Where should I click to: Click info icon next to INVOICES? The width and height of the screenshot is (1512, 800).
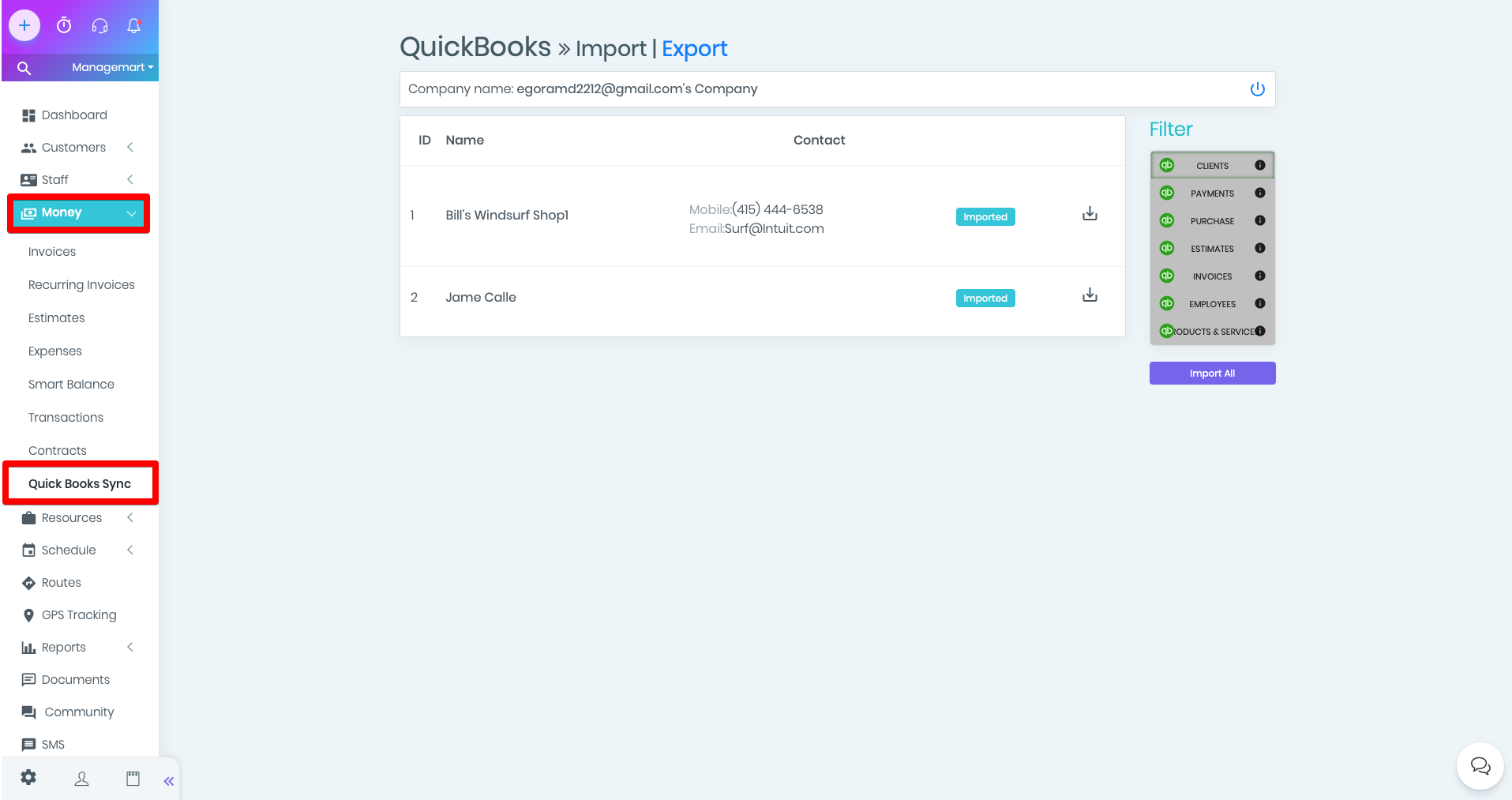[1260, 276]
